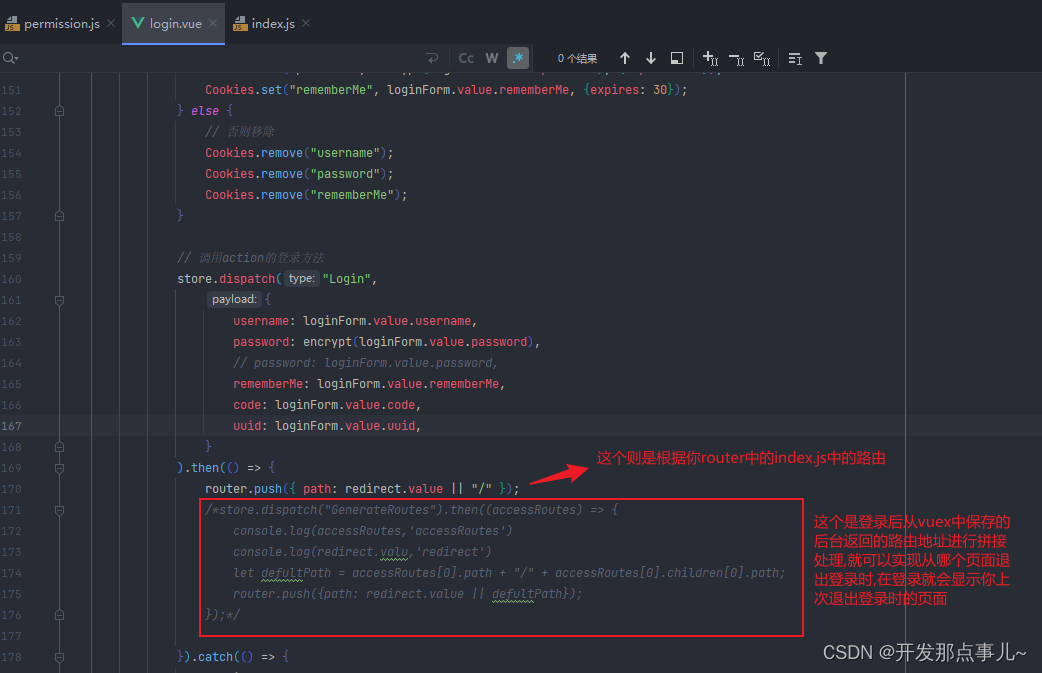Click console.log 'redirect' line 173
The width and height of the screenshot is (1042, 673).
pyautogui.click(x=362, y=552)
